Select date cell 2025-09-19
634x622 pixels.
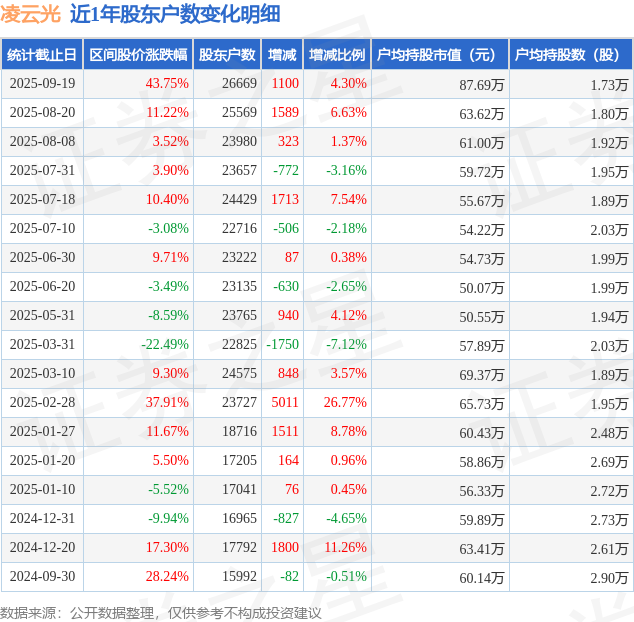(x=42, y=84)
